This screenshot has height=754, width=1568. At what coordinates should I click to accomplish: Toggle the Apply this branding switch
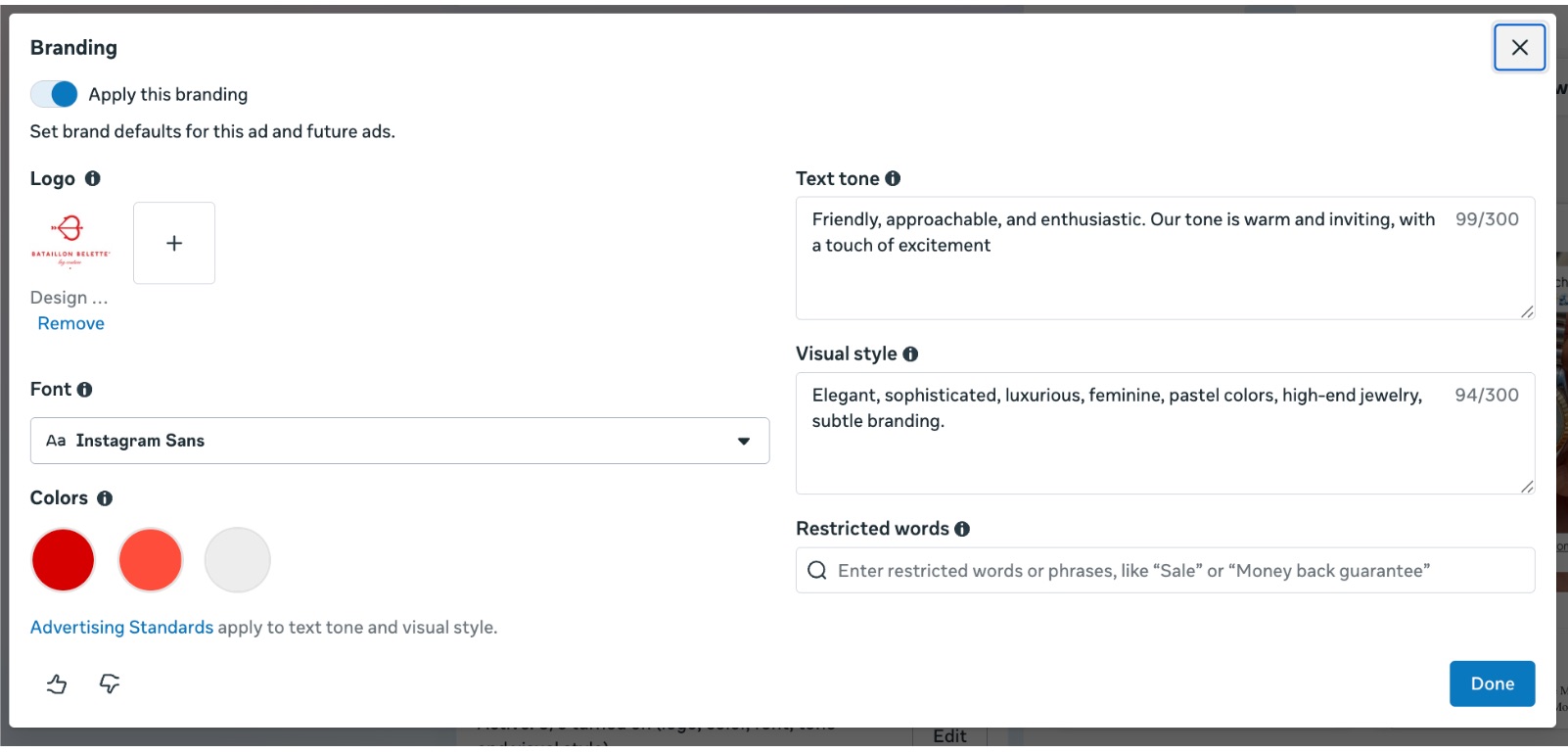(54, 94)
